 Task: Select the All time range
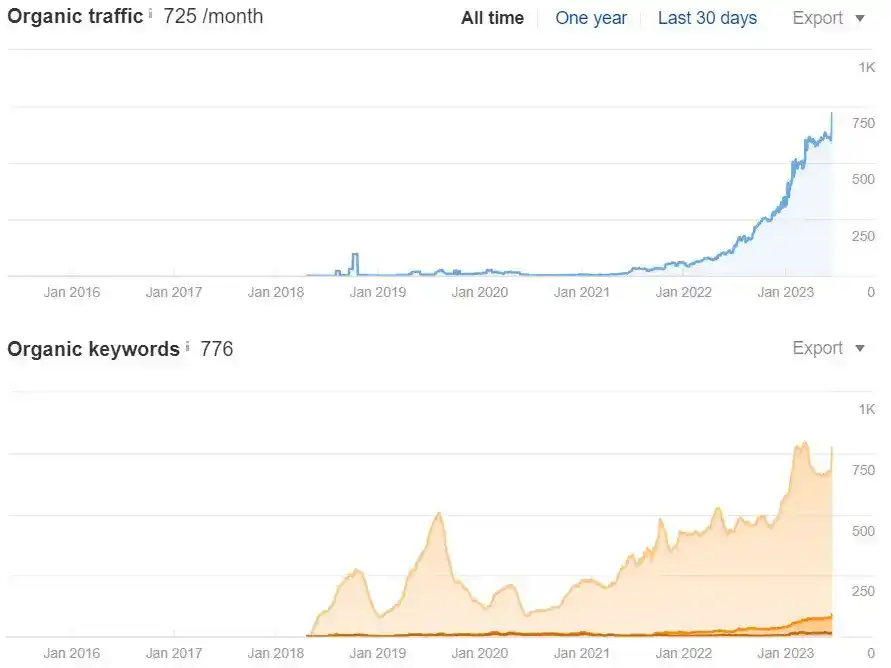pos(492,18)
